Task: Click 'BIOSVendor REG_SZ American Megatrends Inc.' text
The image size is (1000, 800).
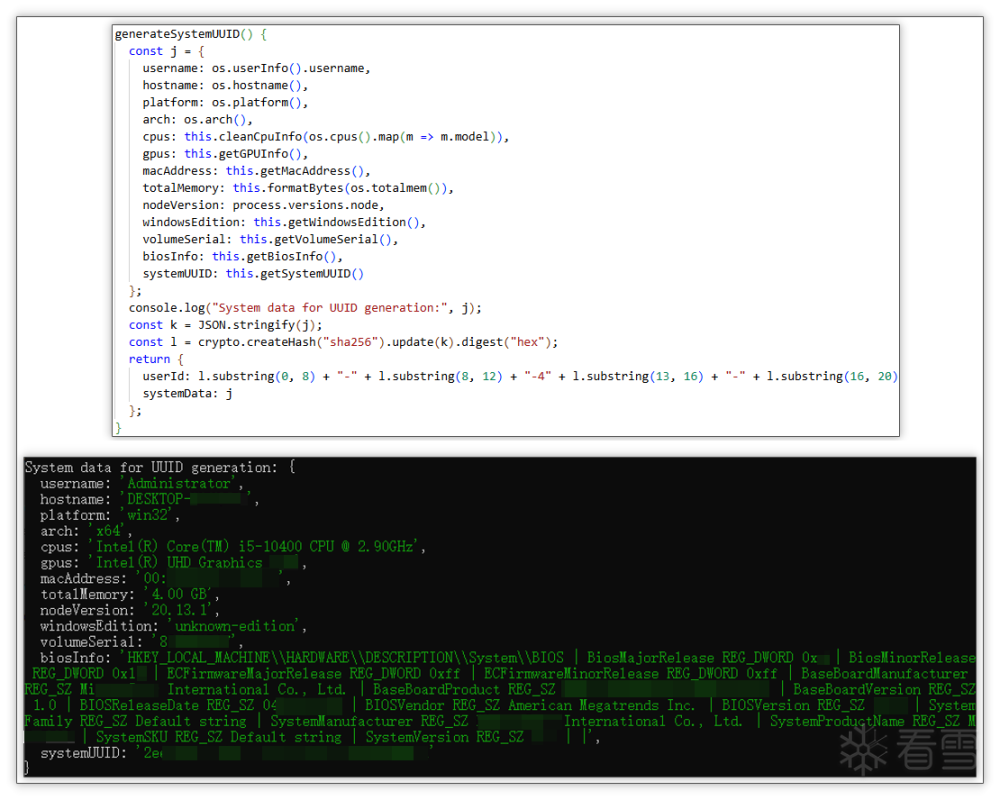Action: pos(530,706)
